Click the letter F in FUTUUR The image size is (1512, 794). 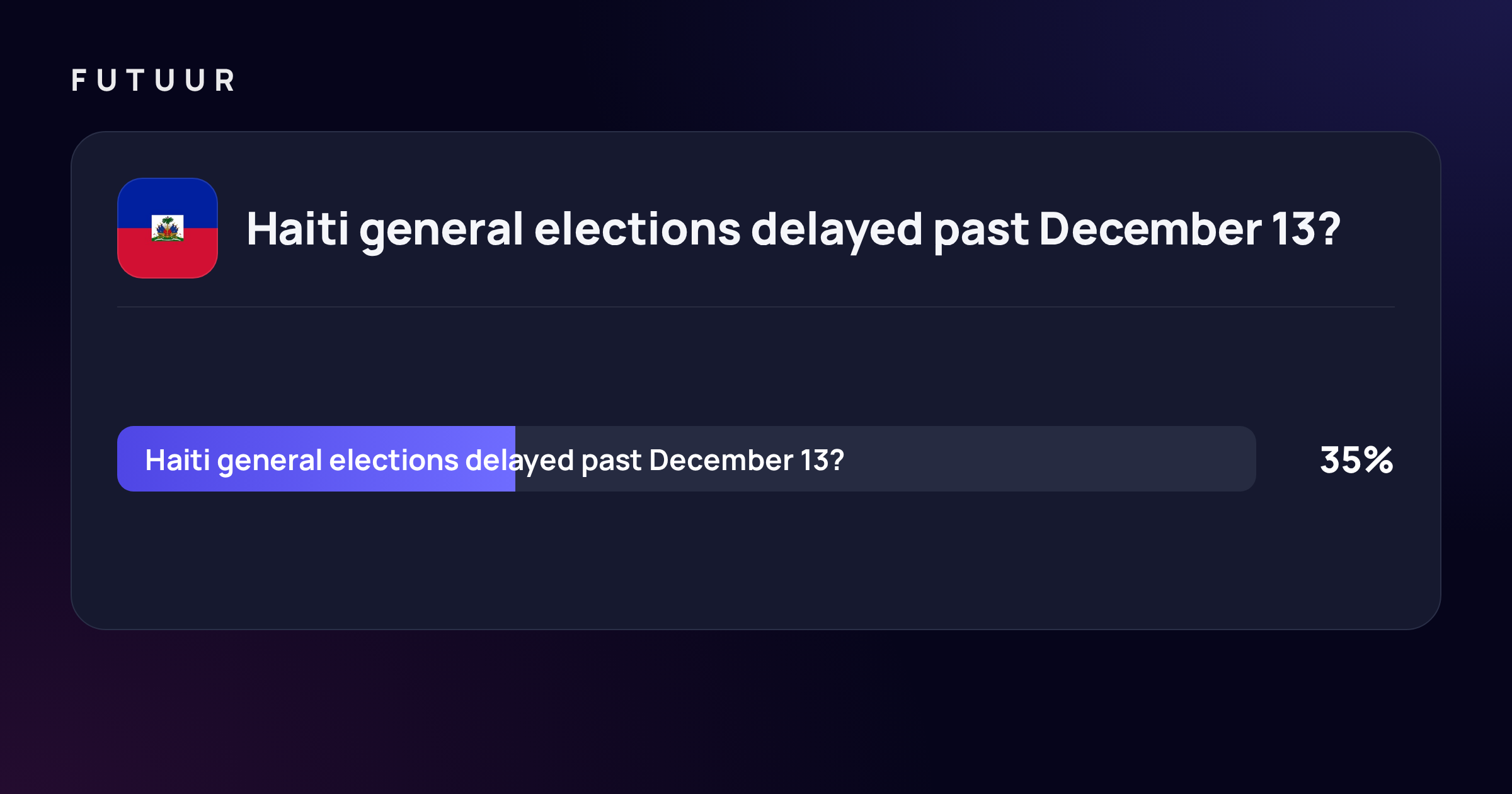pos(79,81)
